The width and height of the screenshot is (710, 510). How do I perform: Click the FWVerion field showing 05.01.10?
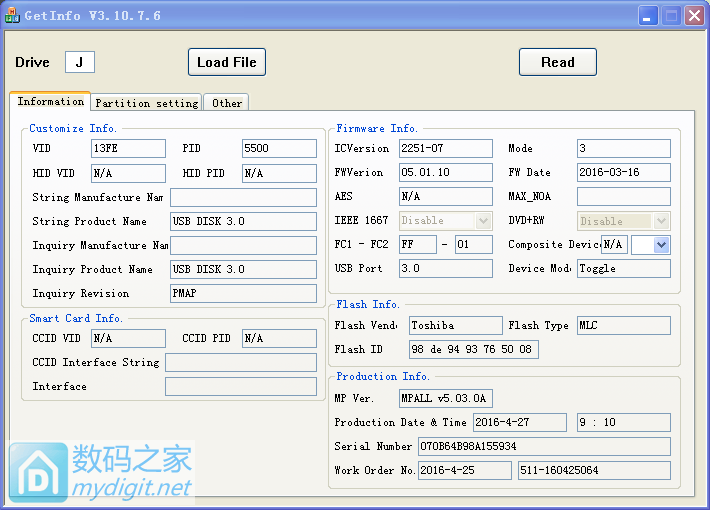446,173
